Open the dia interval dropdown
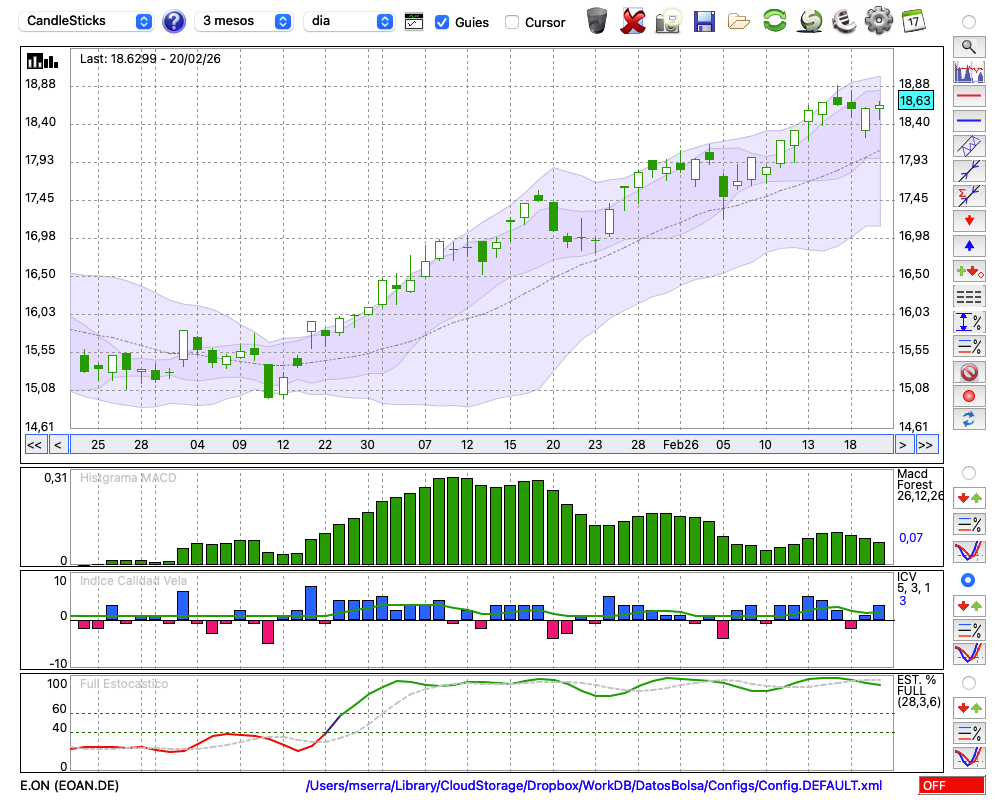 pos(349,21)
